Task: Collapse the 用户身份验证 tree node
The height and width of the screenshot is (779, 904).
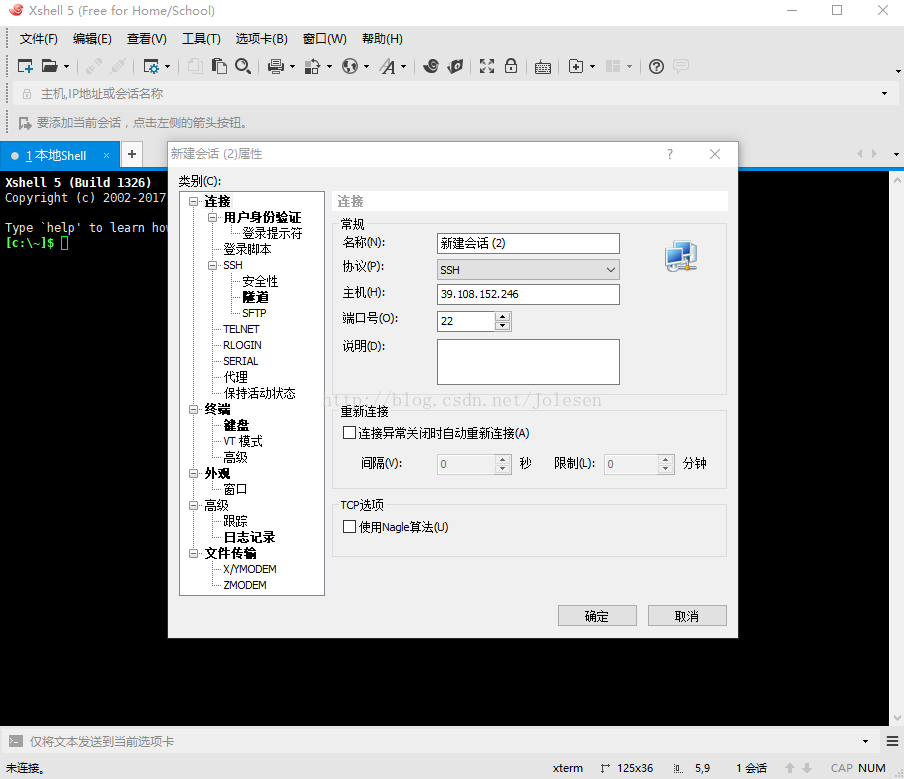Action: [x=213, y=217]
